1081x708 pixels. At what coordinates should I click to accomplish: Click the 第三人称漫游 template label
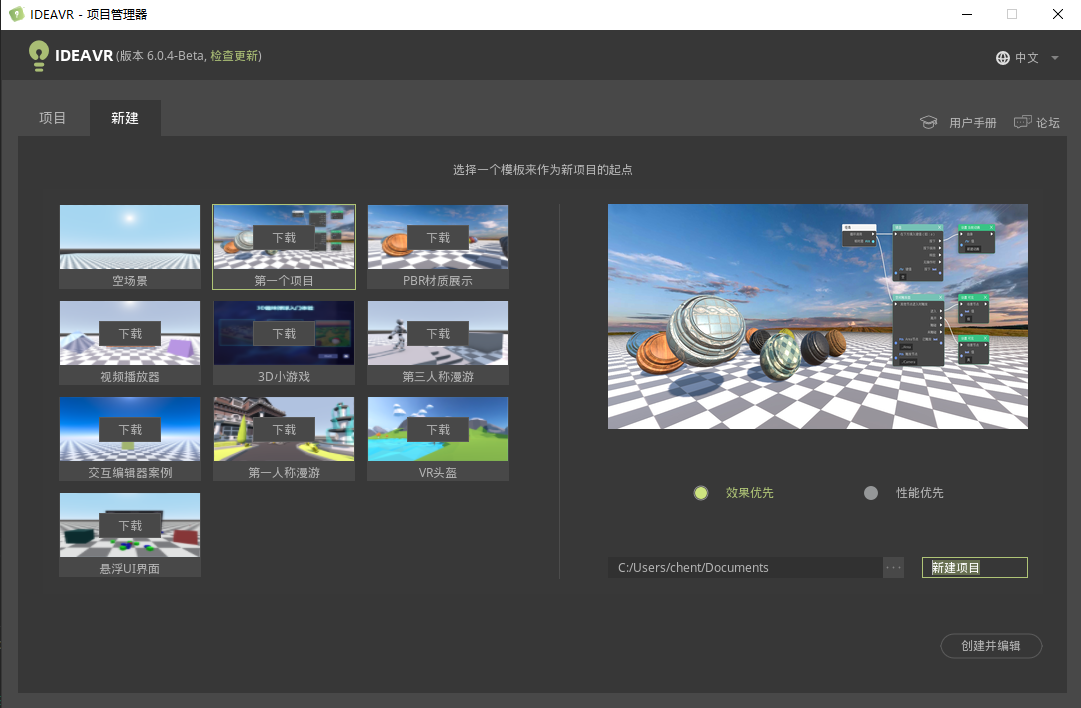click(x=438, y=376)
